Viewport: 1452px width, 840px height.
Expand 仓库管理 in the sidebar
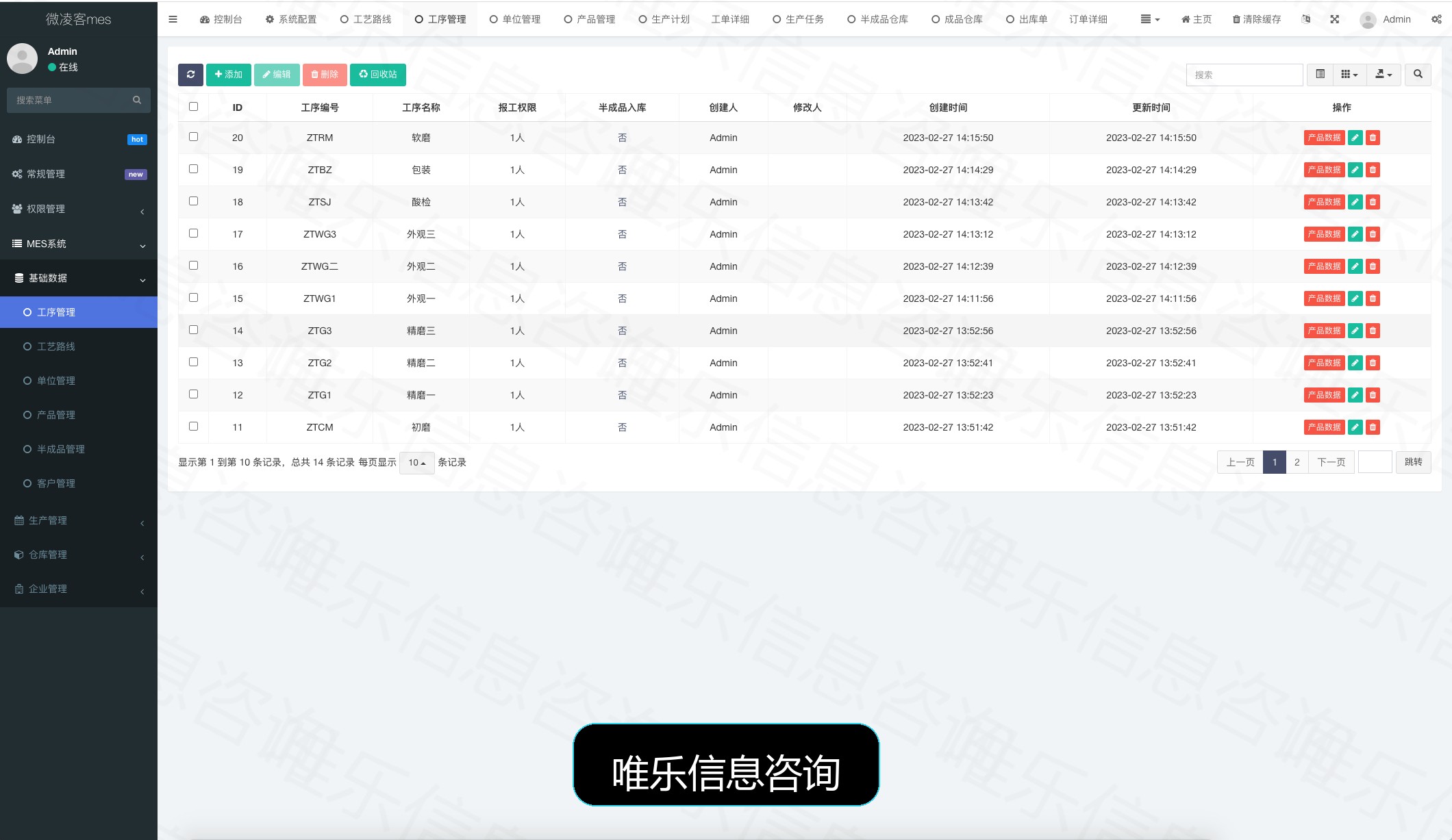(x=79, y=555)
